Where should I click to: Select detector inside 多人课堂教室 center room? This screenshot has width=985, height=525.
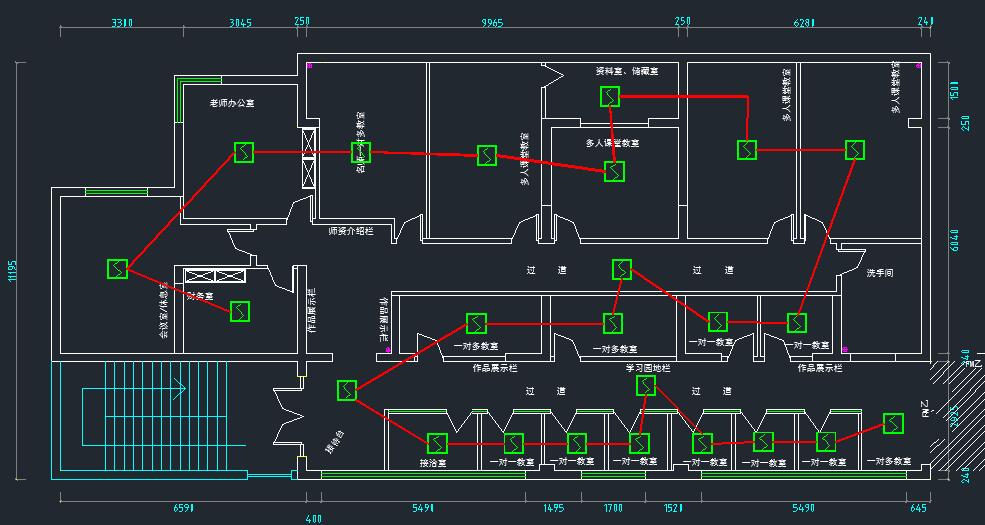[614, 171]
